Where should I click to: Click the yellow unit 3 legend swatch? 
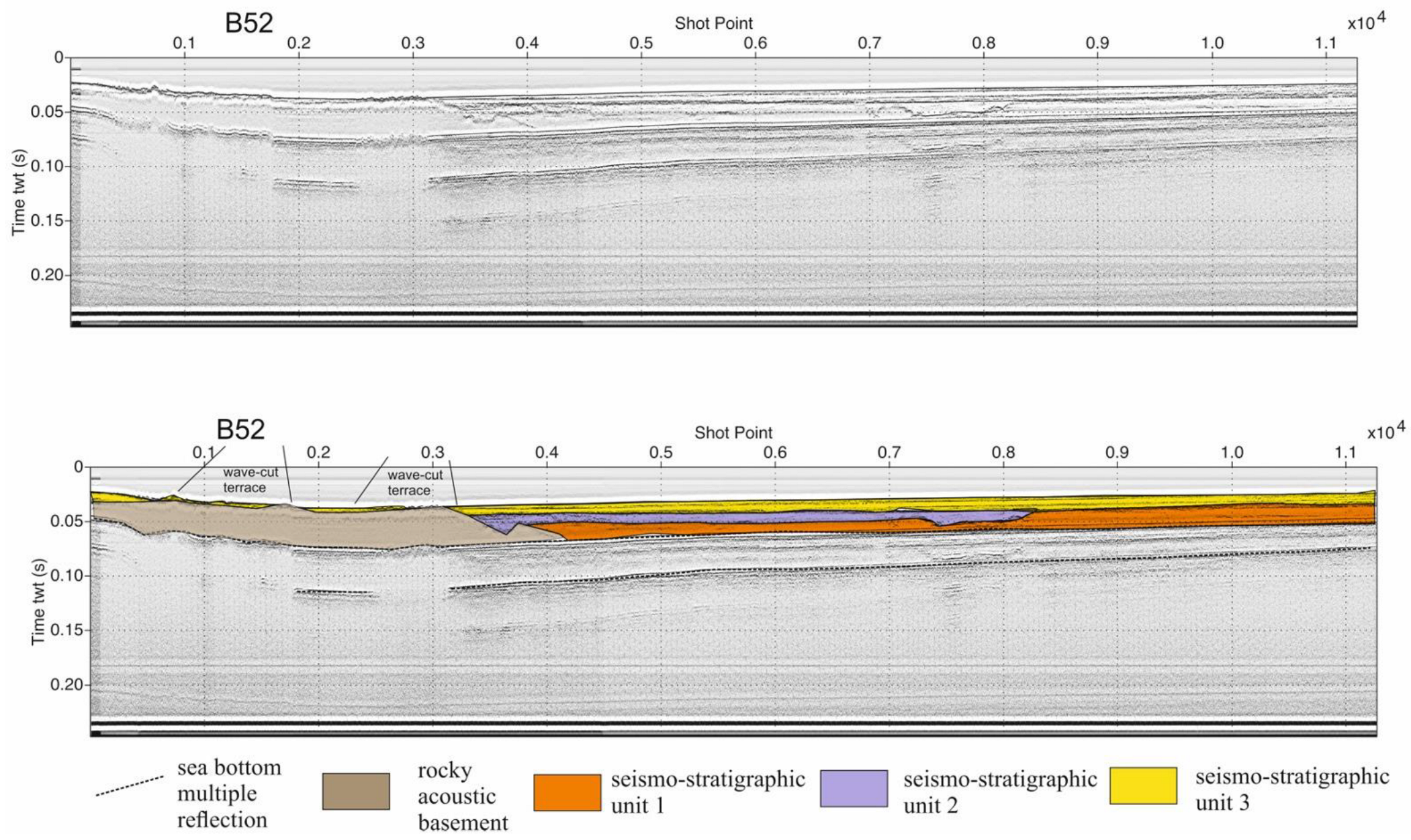click(1142, 786)
